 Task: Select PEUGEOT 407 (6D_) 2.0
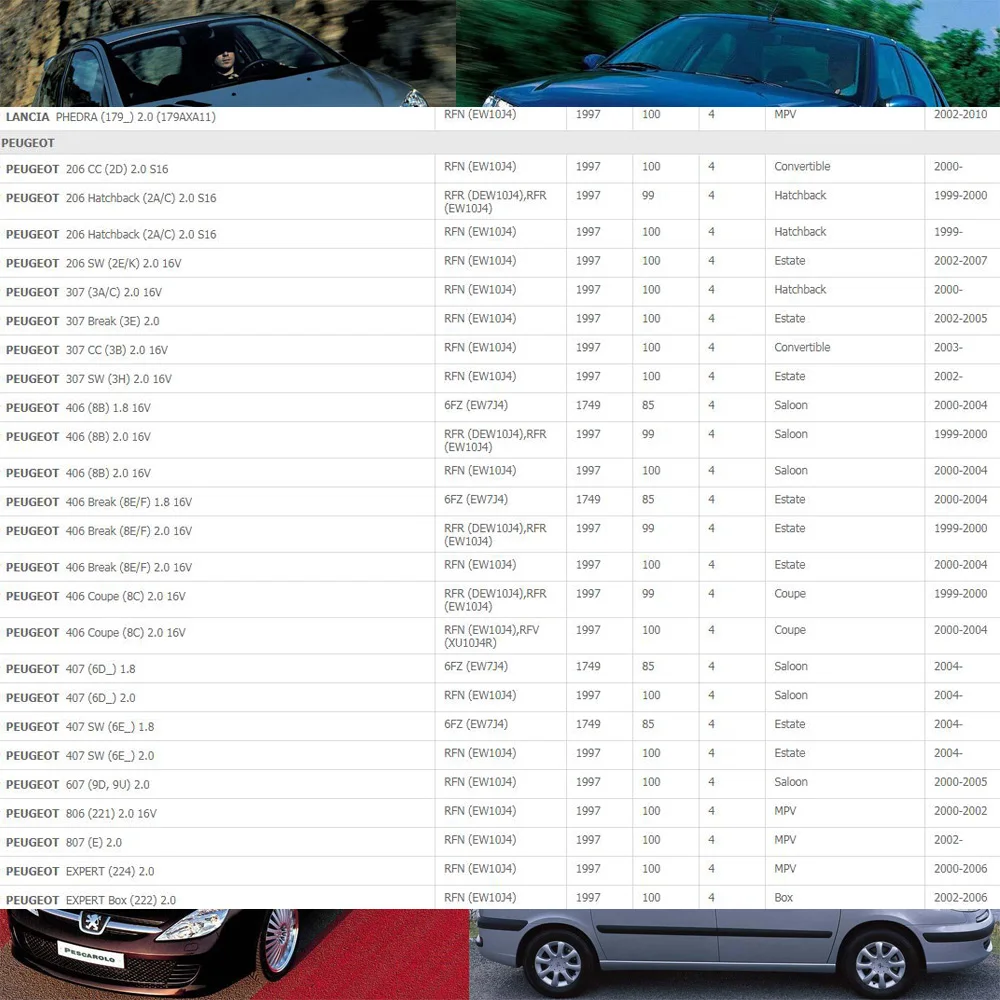pos(71,698)
